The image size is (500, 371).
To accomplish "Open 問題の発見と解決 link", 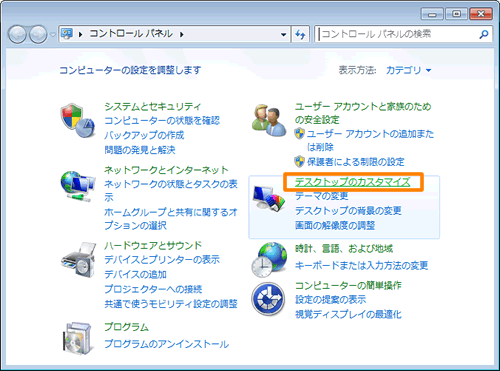I will 140,150.
